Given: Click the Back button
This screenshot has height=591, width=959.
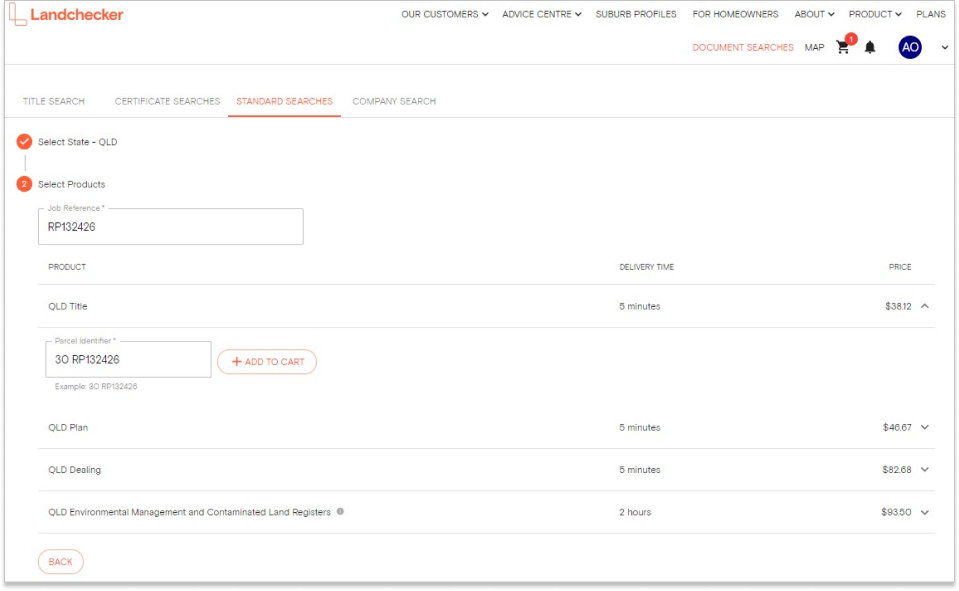Looking at the screenshot, I should pos(61,562).
